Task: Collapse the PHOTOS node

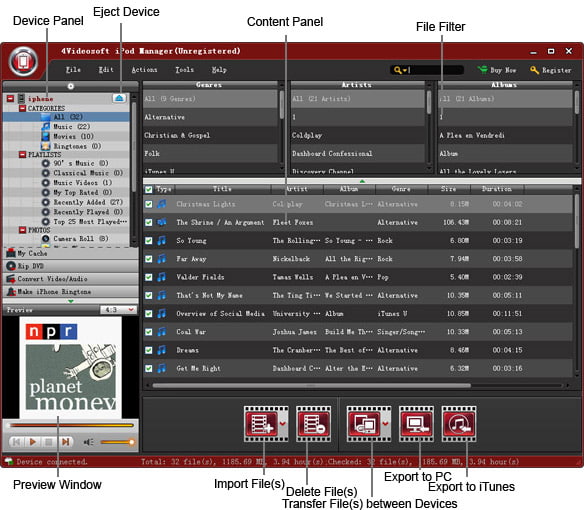Action: click(22, 230)
